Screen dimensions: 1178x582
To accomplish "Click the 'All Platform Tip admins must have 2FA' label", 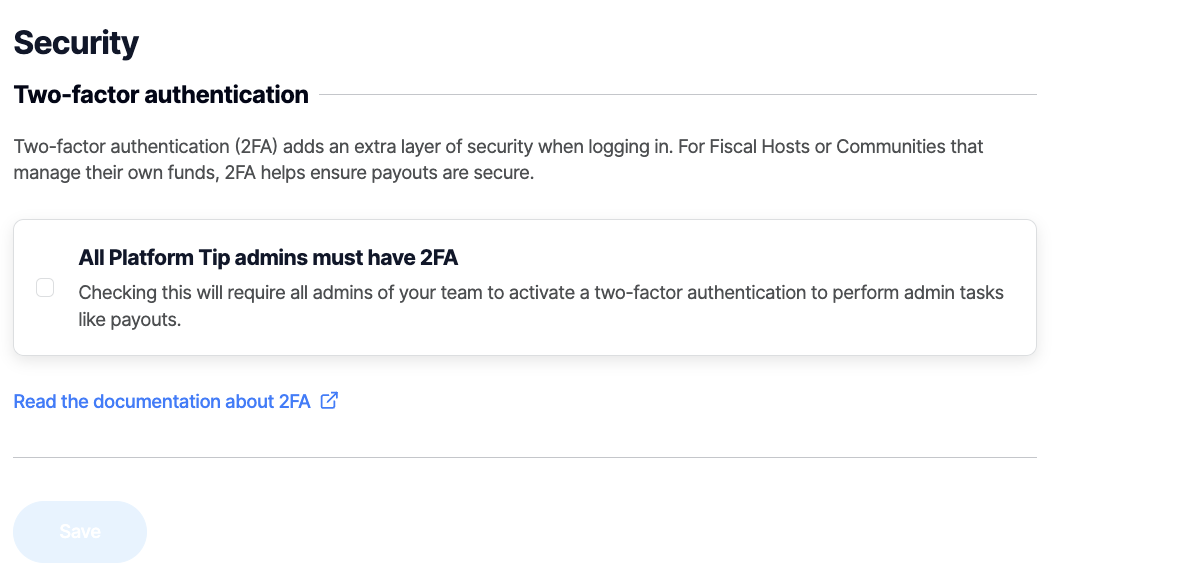I will click(x=268, y=258).
